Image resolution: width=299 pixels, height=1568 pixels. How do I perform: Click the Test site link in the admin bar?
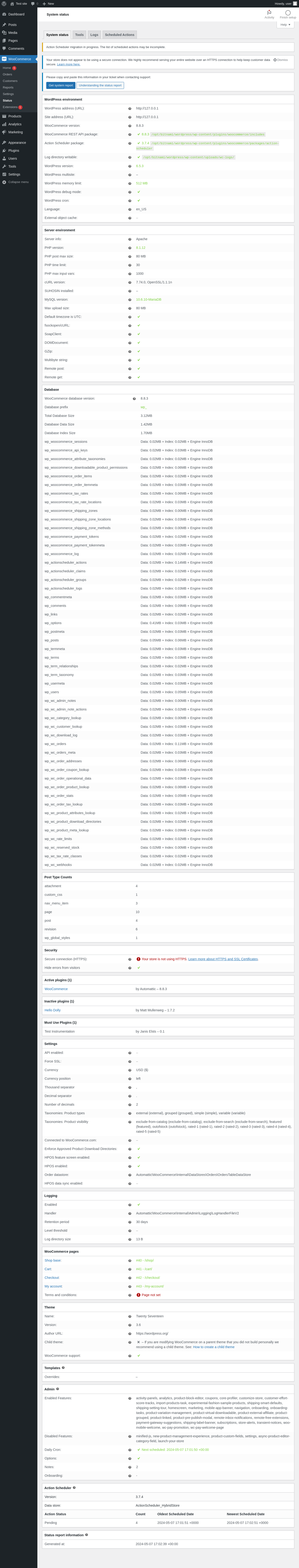(x=19, y=4)
